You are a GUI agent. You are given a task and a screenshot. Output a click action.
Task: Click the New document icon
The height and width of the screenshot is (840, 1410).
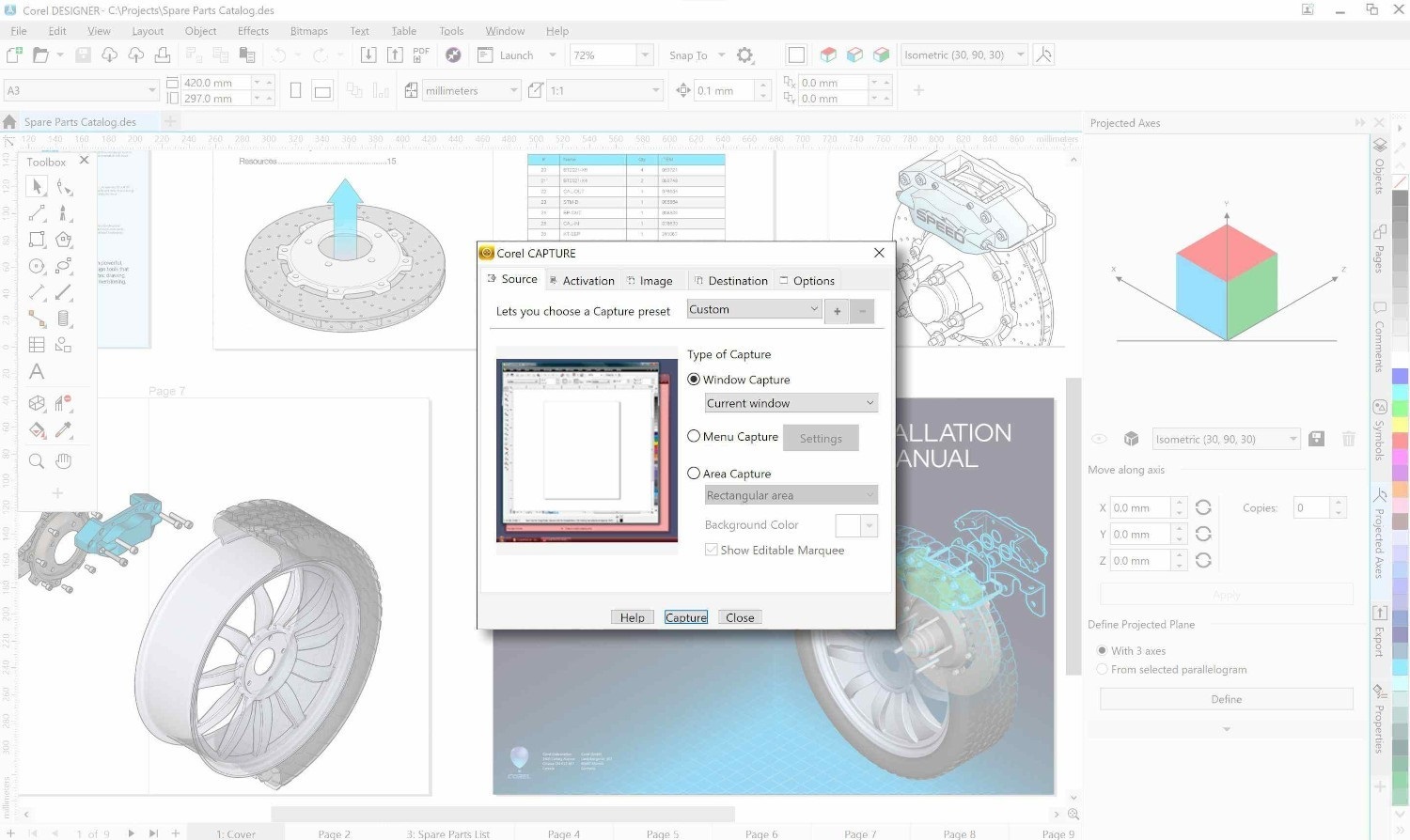pos(14,55)
